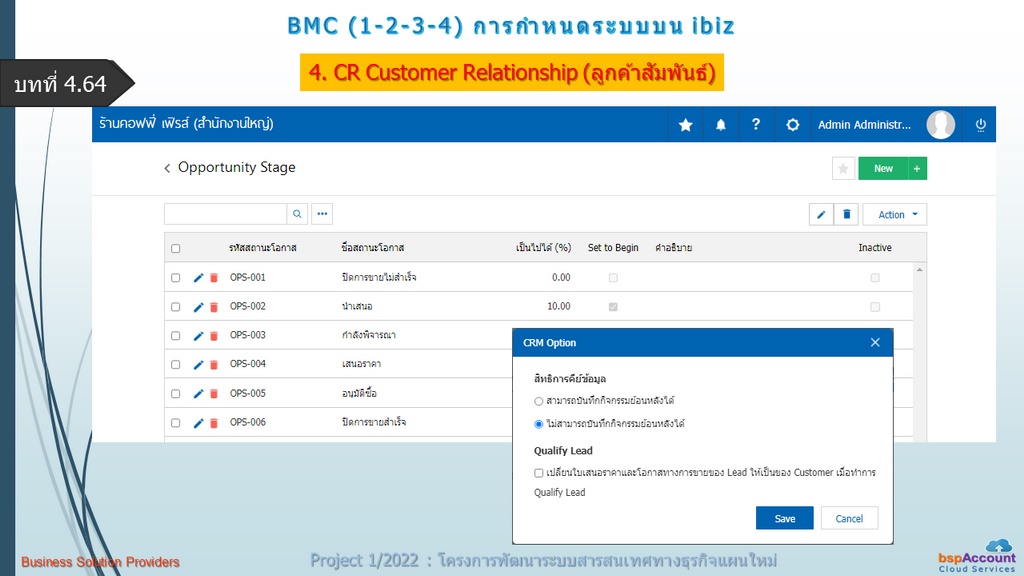Click stage name นำเสนอ
The width and height of the screenshot is (1024, 576).
coord(357,306)
